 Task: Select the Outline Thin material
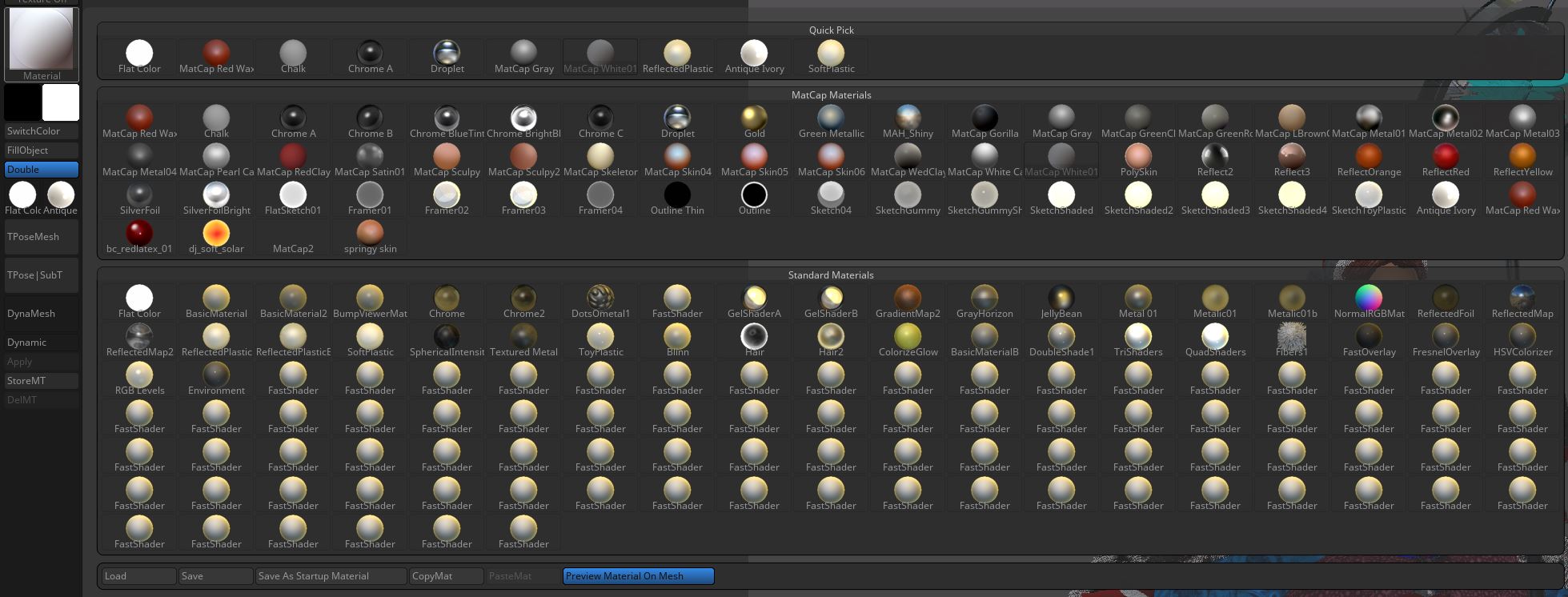coord(677,198)
